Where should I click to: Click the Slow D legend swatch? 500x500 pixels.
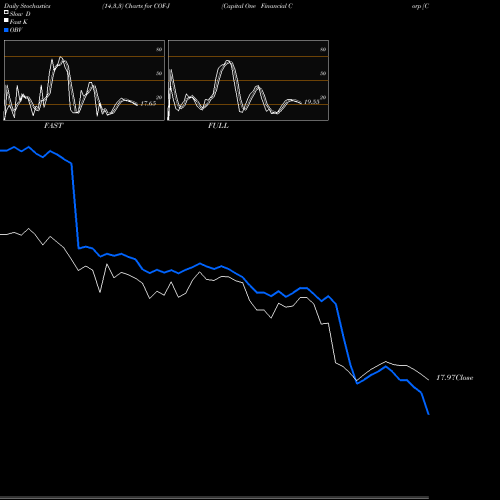coord(6,12)
